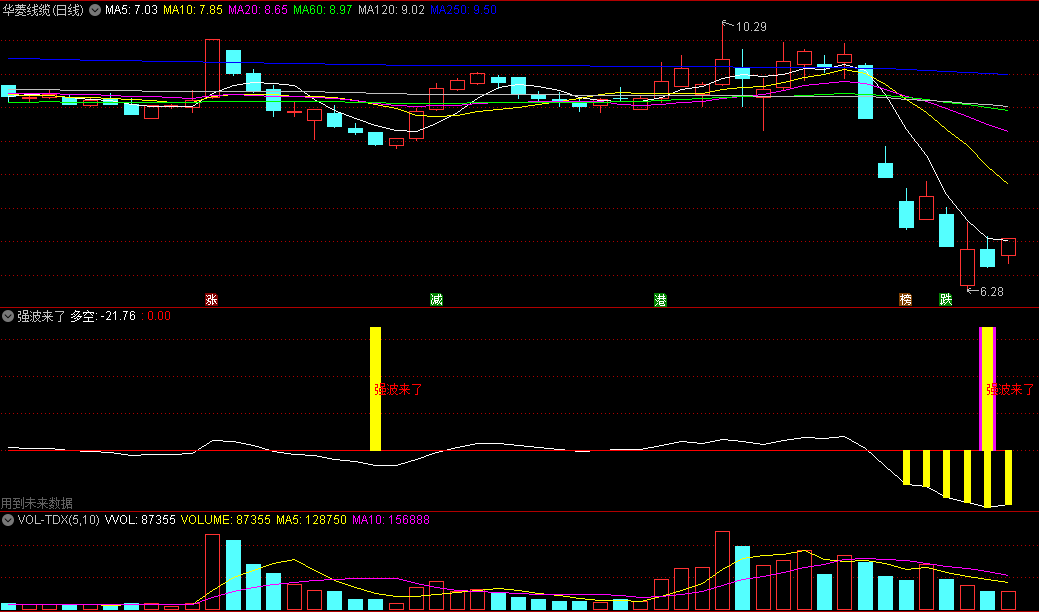This screenshot has height=612, width=1039.
Task: Click the volume MA10: 156888 label
Action: (390, 520)
